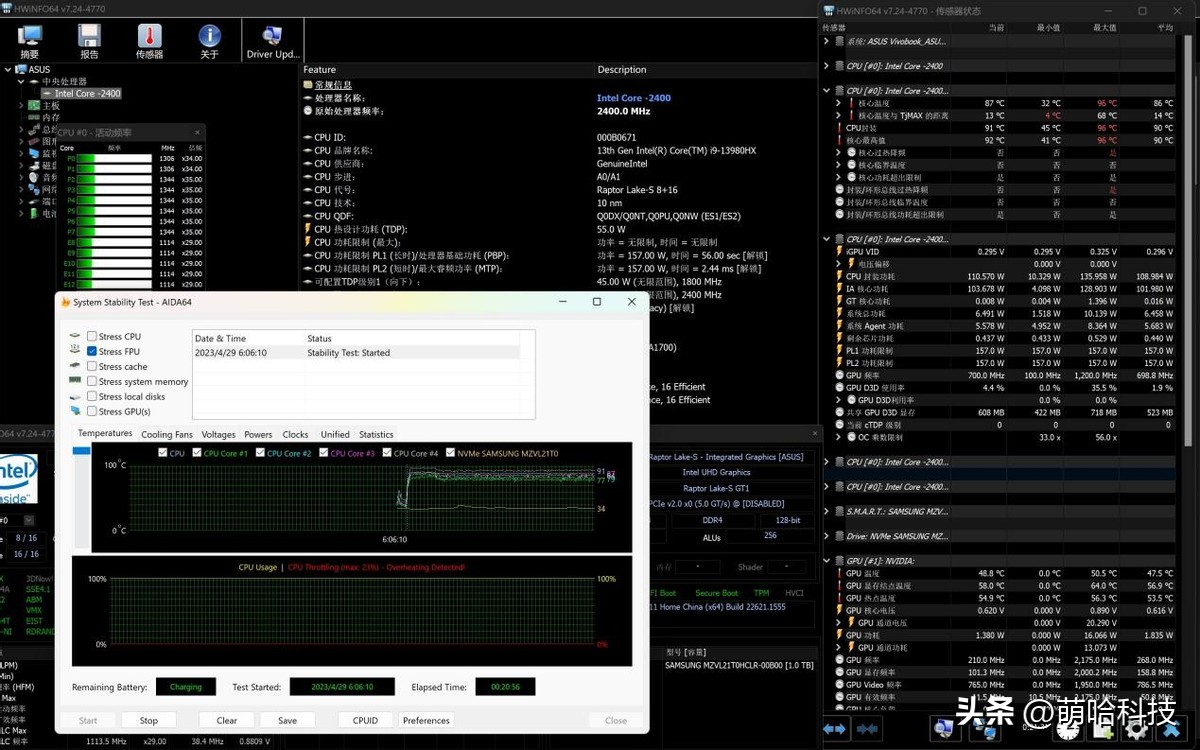Expand the 主板 motherboard tree node
1200x750 pixels.
tap(21, 105)
